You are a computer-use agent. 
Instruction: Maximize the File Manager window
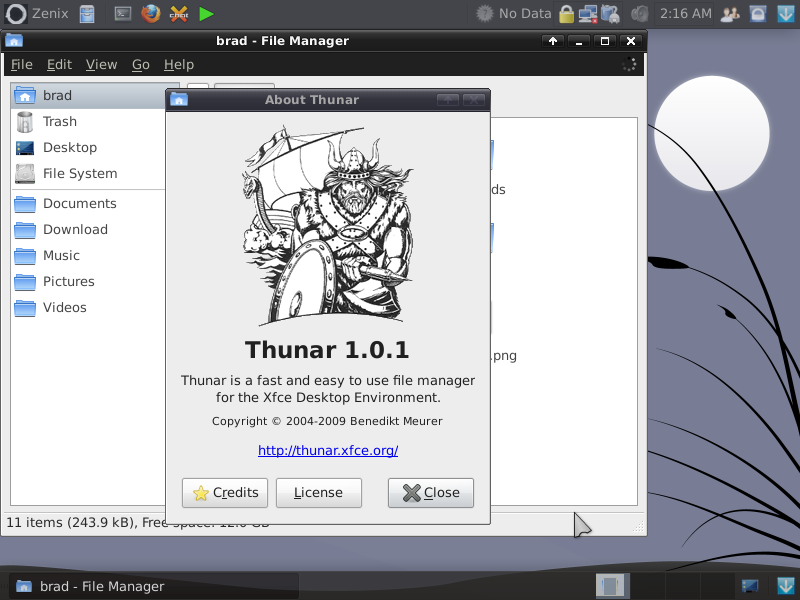pyautogui.click(x=605, y=41)
